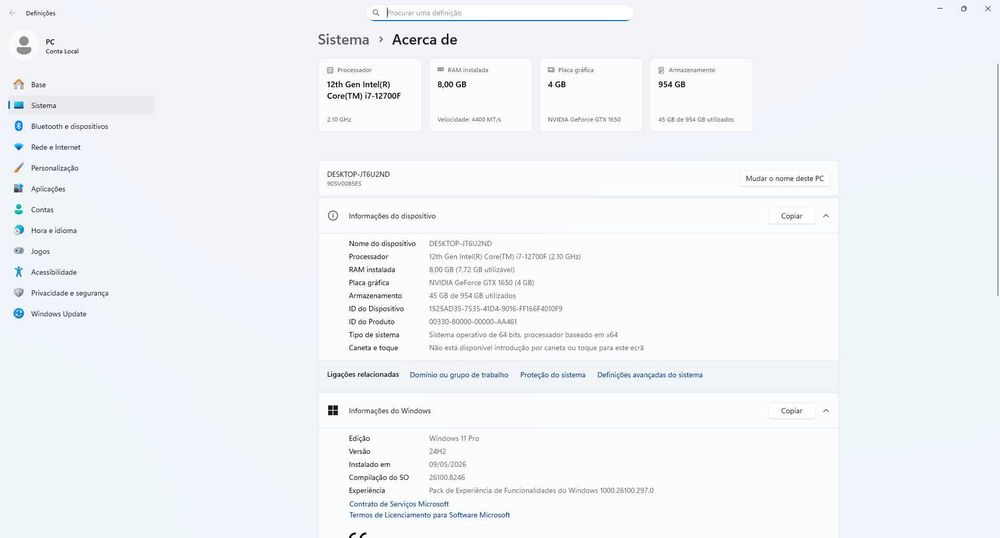Click the Placa gráfica 4 GB card
Screen dimensions: 1000x538
point(591,95)
